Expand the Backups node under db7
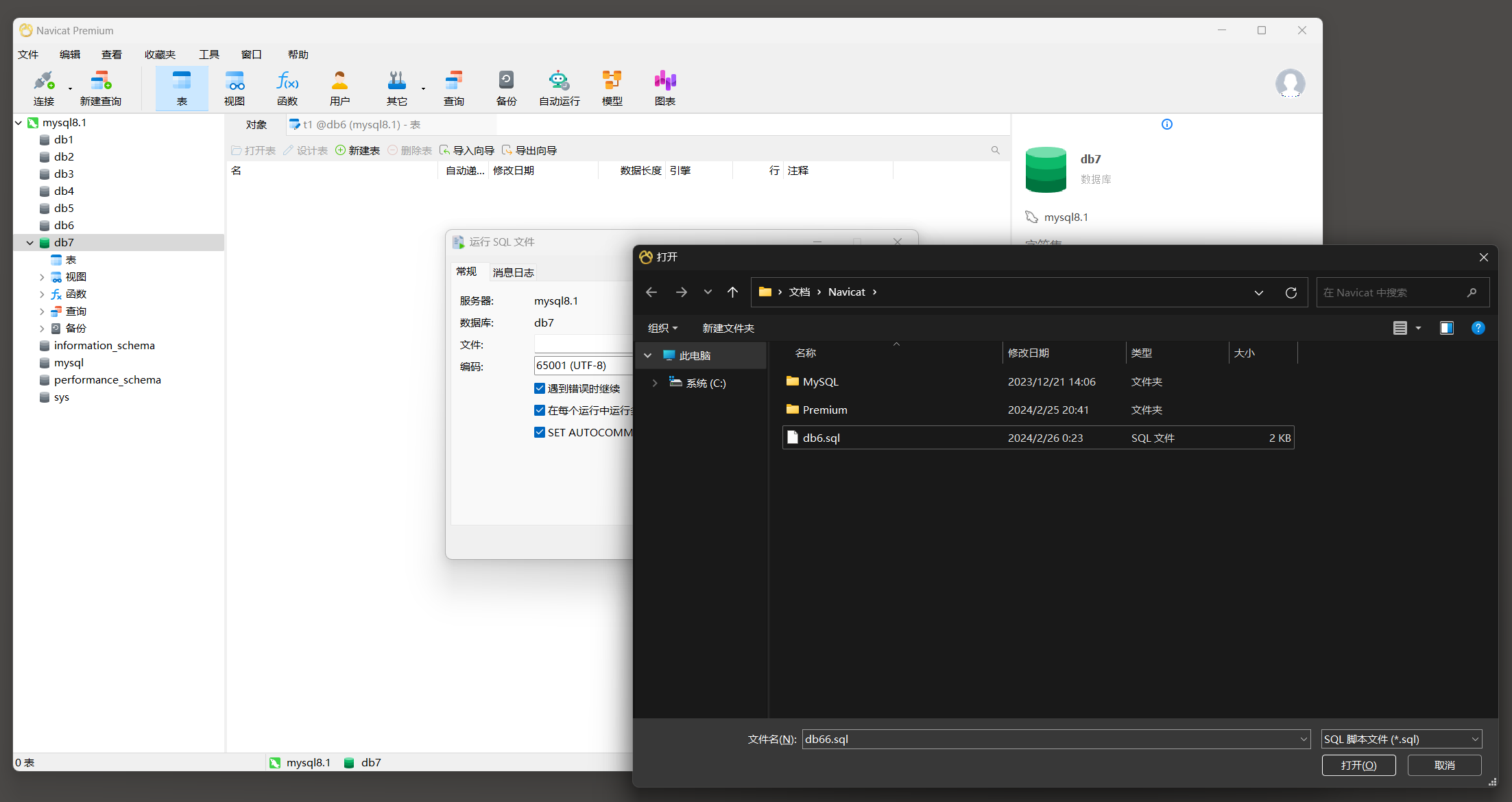Viewport: 1512px width, 802px height. (42, 329)
